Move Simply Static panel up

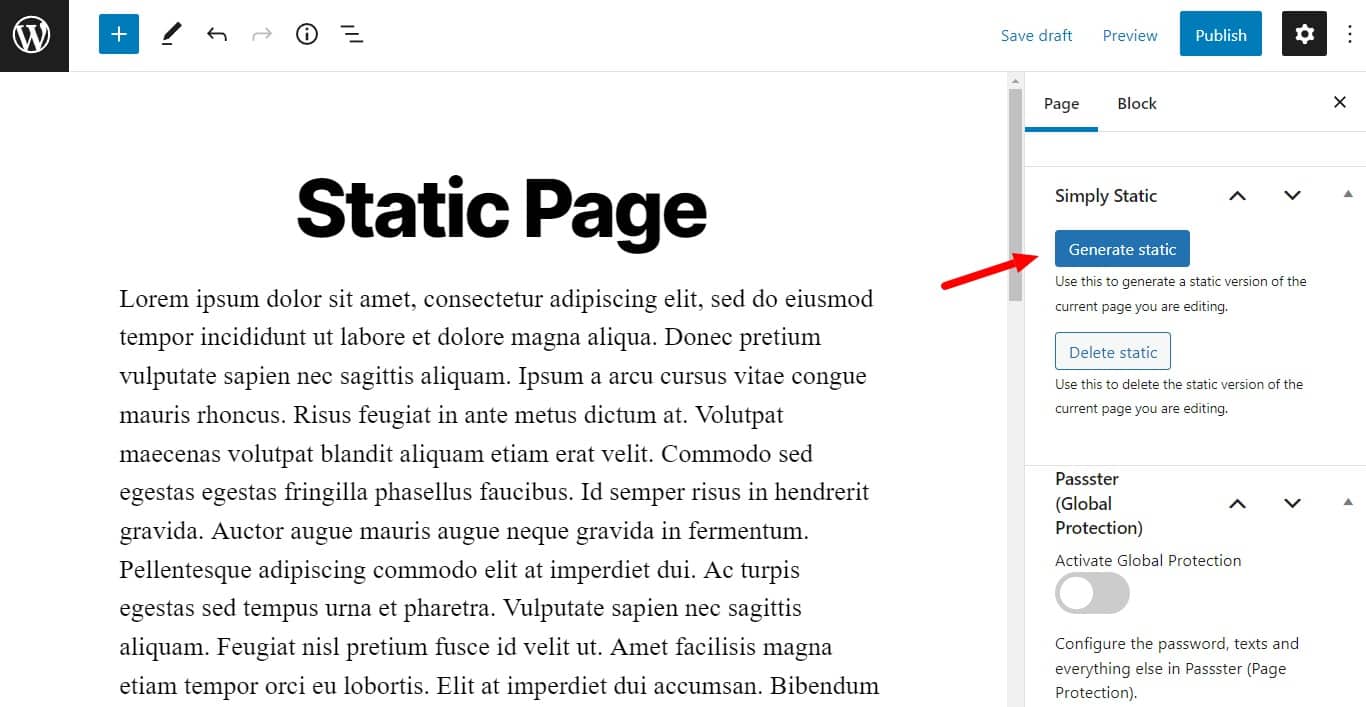(1237, 196)
